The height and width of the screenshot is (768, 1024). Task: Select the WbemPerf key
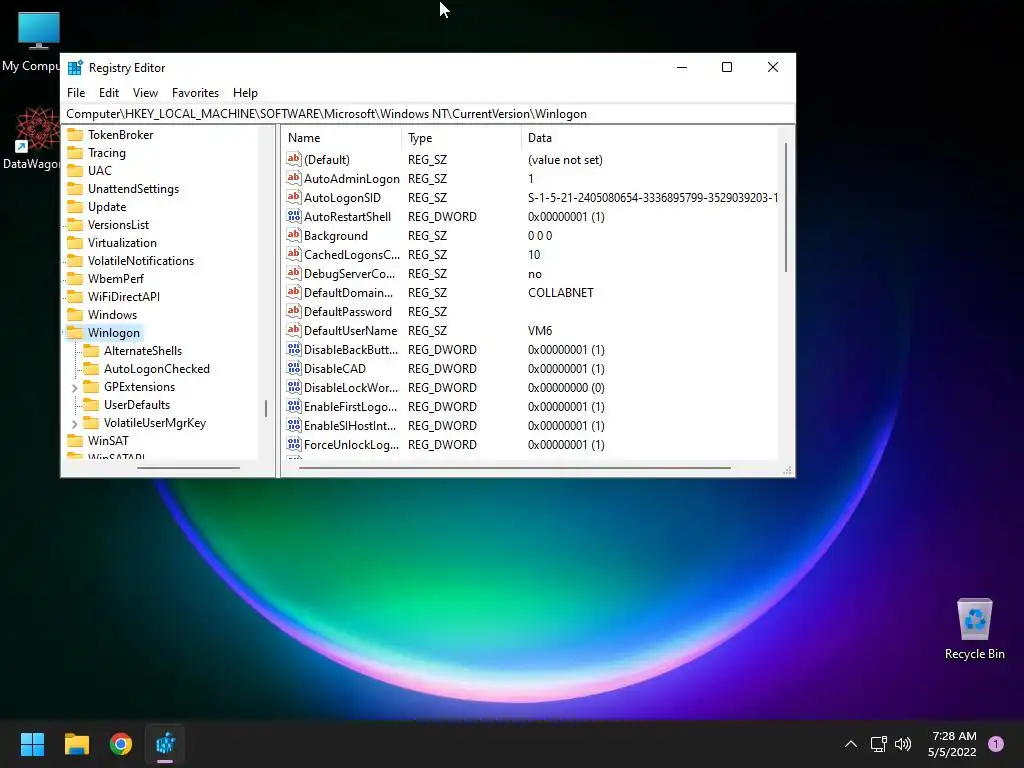116,279
